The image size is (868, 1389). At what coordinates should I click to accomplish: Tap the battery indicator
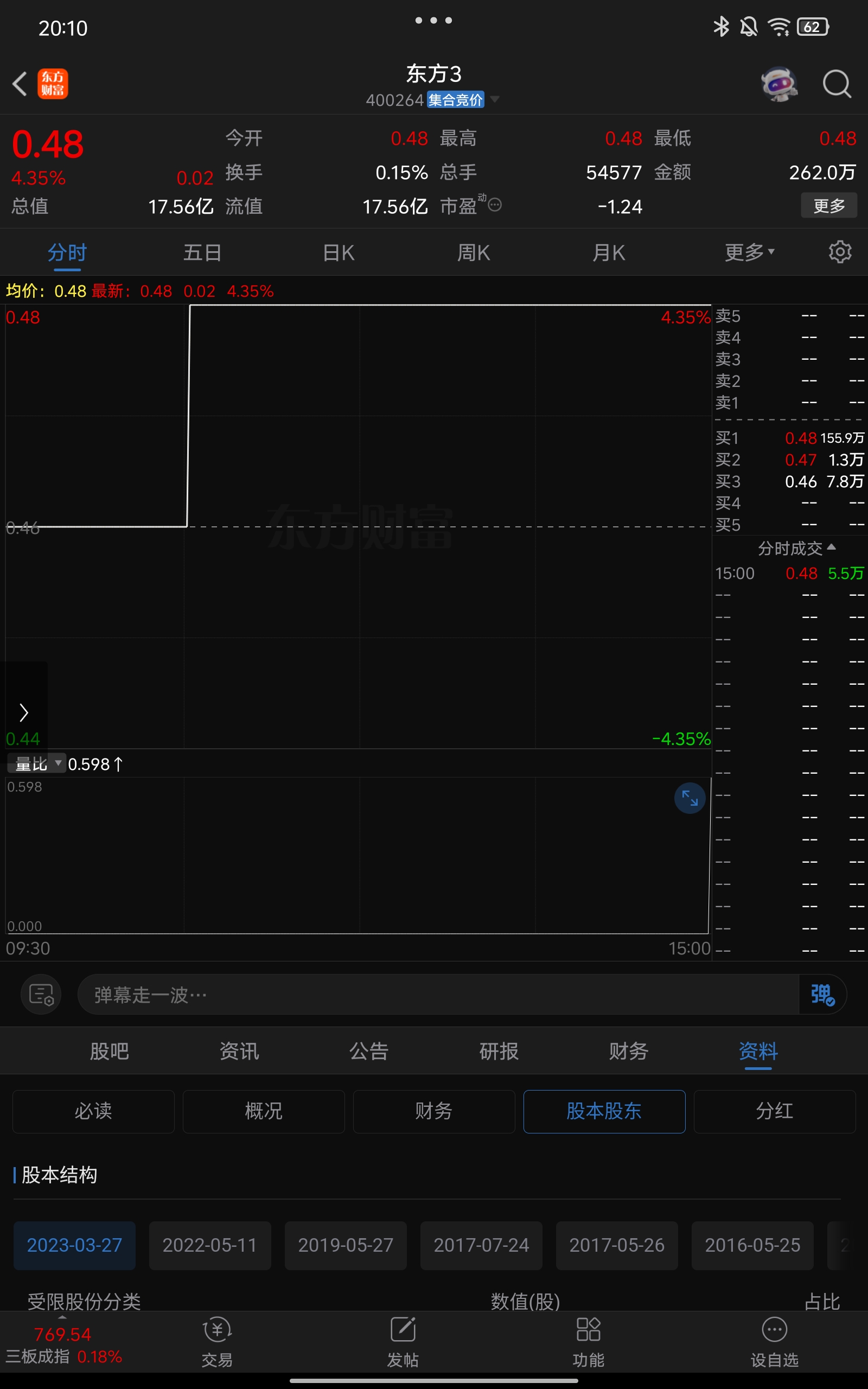click(813, 27)
